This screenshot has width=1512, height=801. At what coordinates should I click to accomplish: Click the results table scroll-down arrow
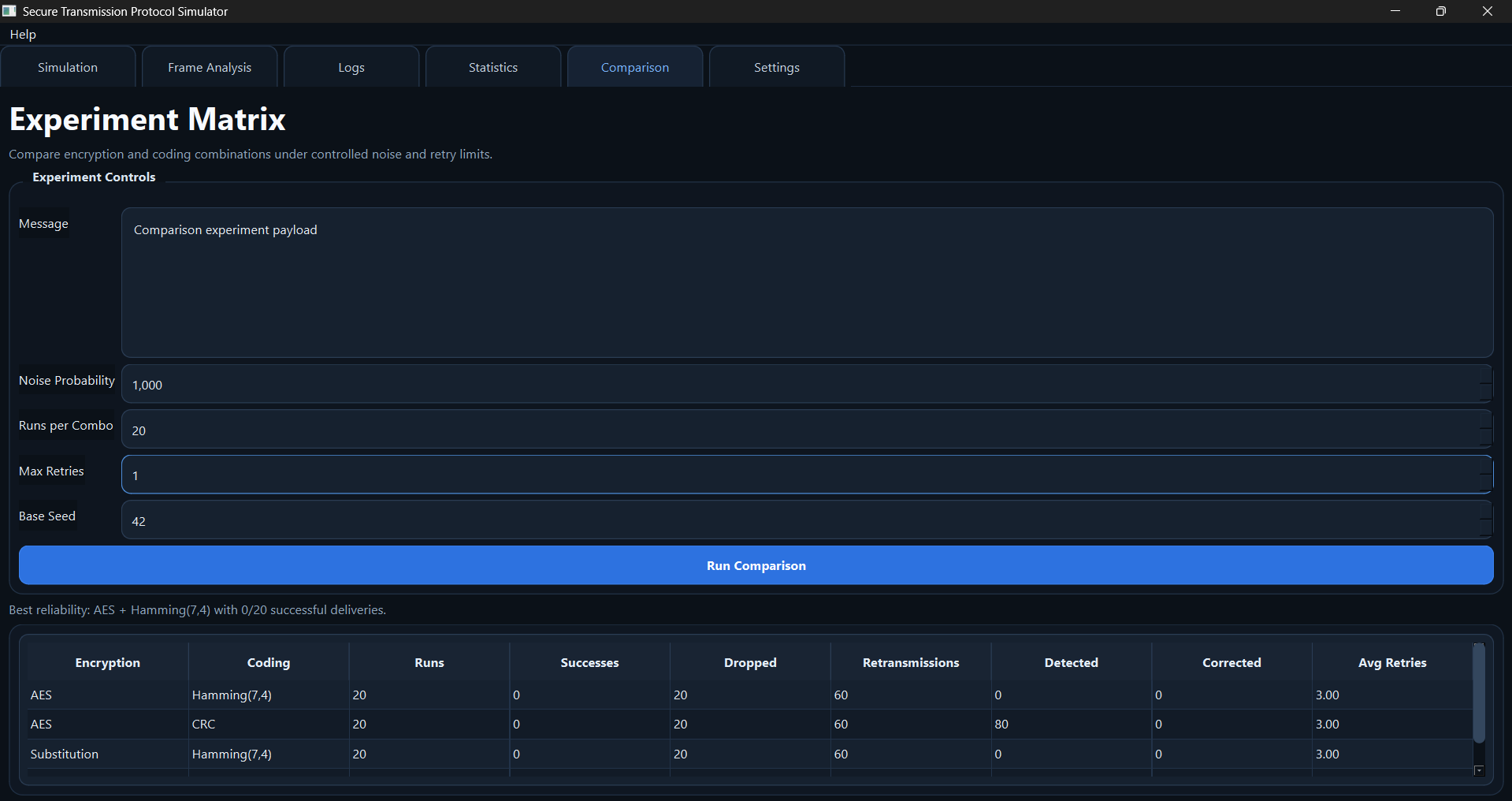[1479, 770]
